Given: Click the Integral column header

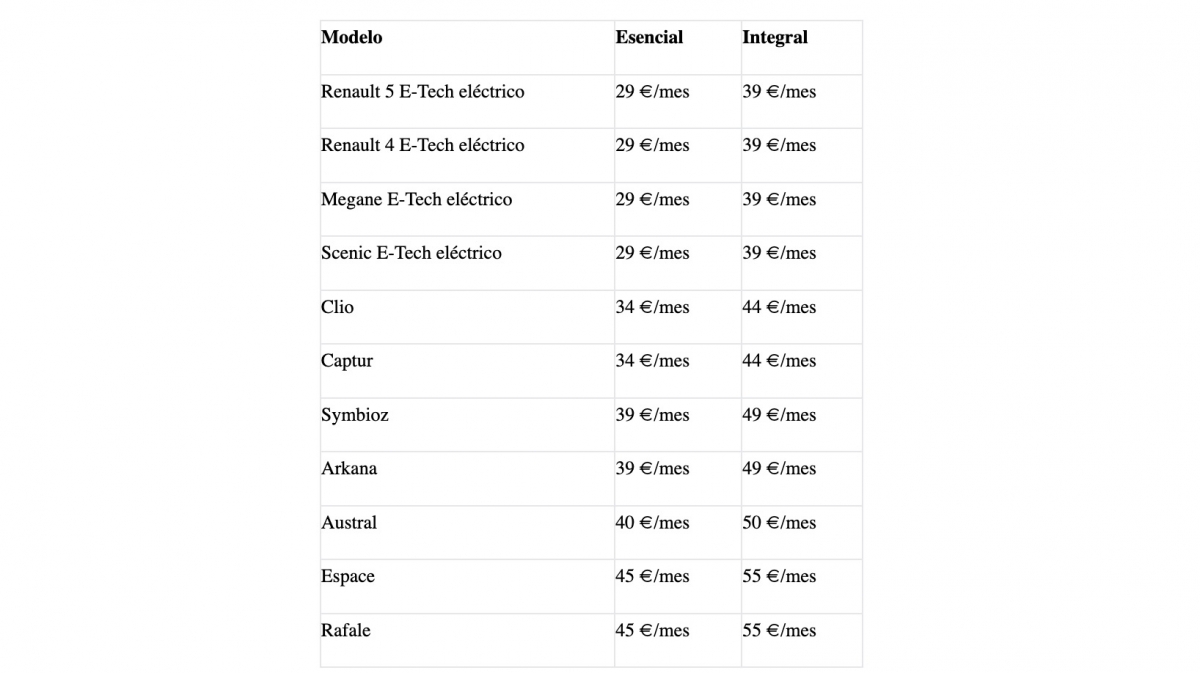Looking at the screenshot, I should pyautogui.click(x=774, y=38).
